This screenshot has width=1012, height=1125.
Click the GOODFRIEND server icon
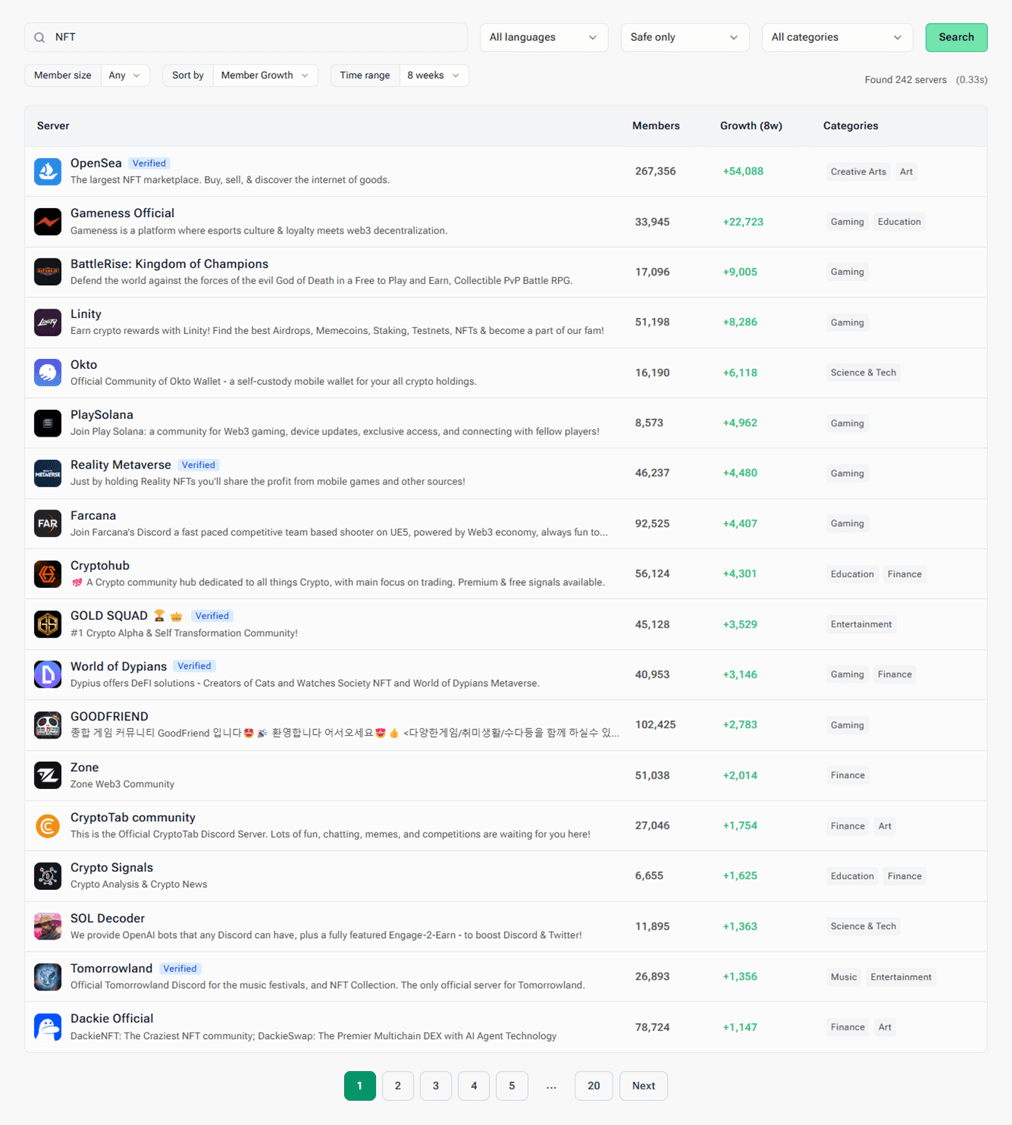[47, 725]
